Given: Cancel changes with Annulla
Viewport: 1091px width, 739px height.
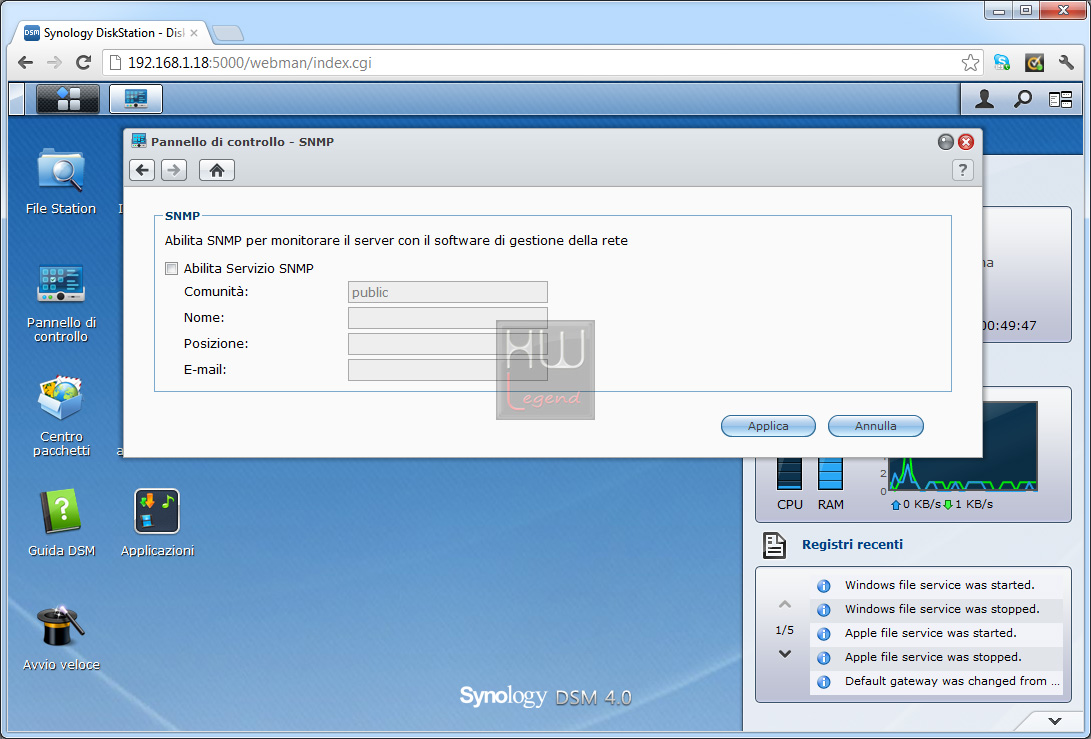Looking at the screenshot, I should [875, 426].
